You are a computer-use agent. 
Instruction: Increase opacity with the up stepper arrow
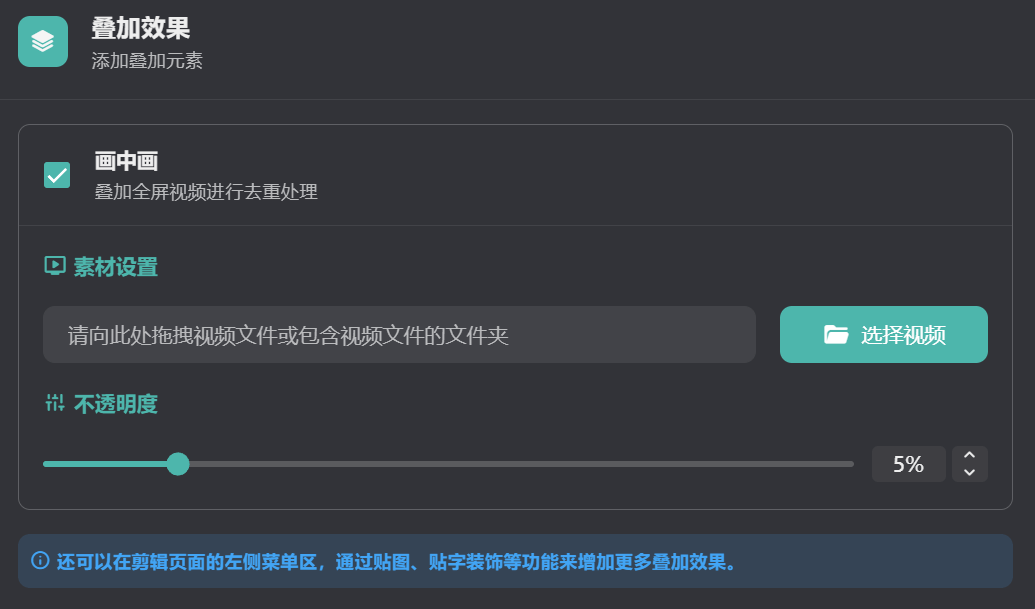969,455
